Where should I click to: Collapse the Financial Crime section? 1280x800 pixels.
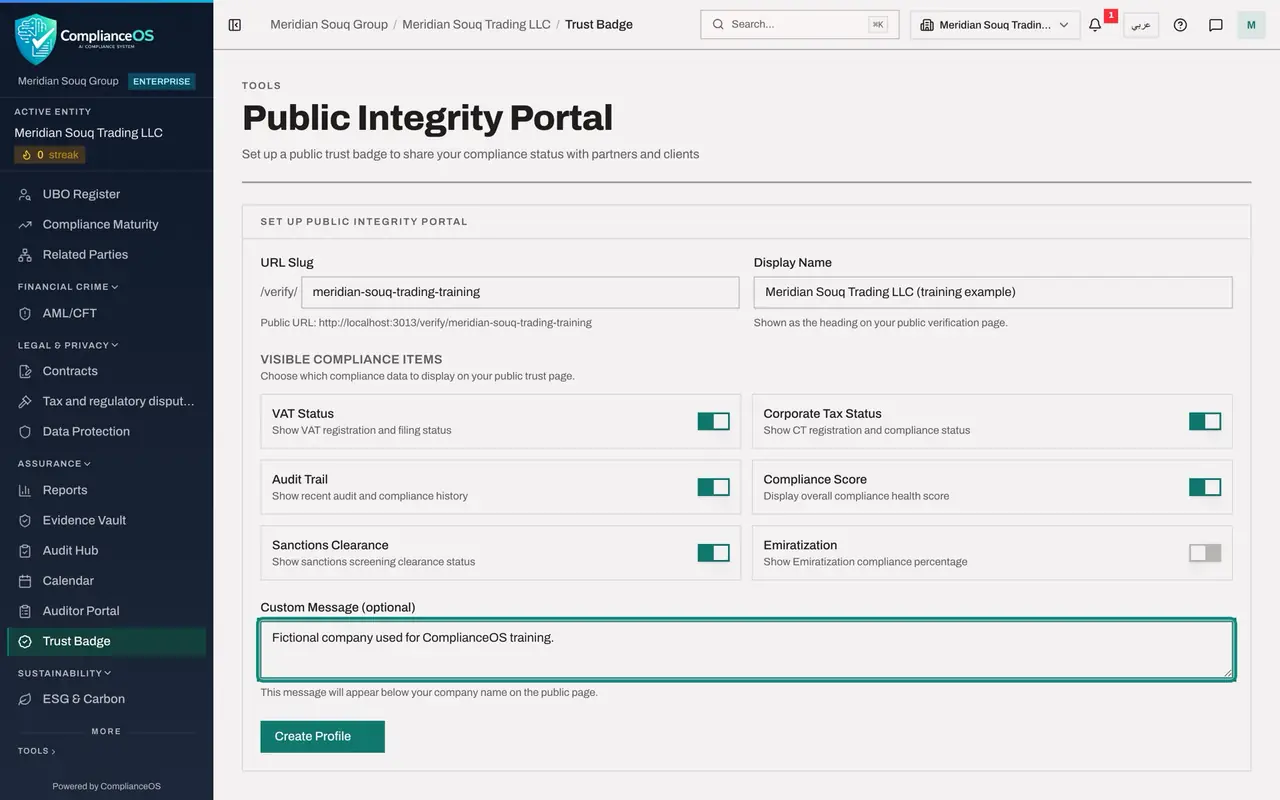point(68,287)
